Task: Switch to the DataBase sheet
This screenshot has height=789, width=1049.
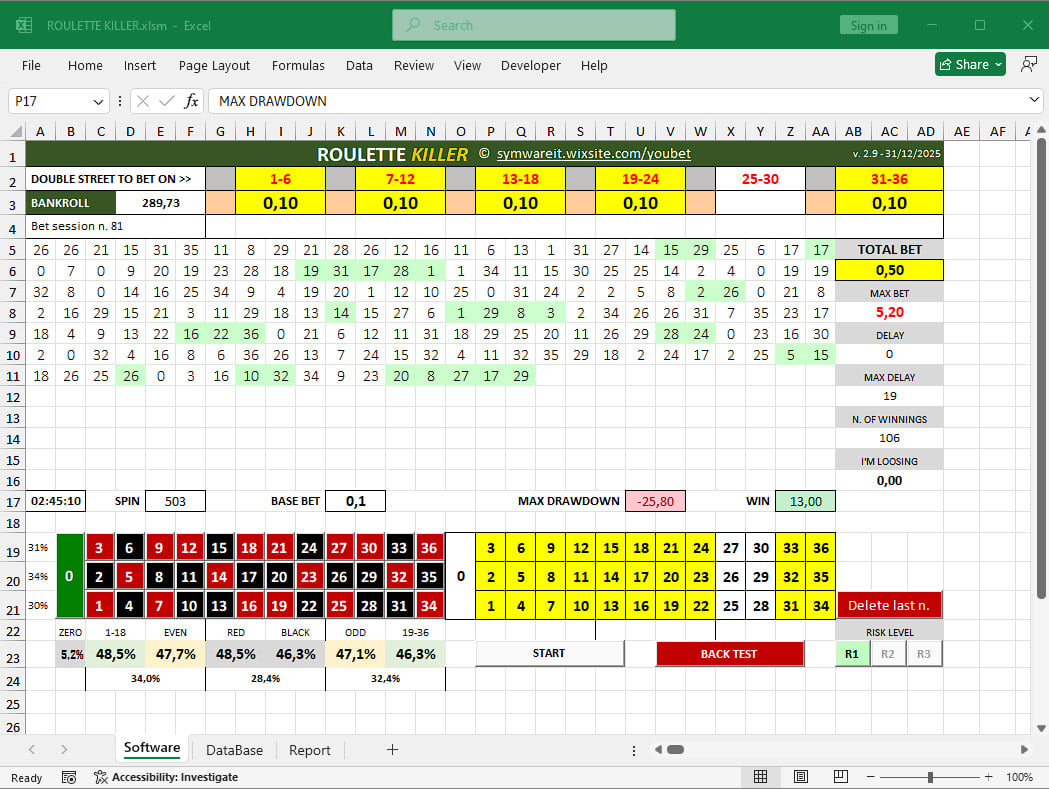Action: [234, 750]
